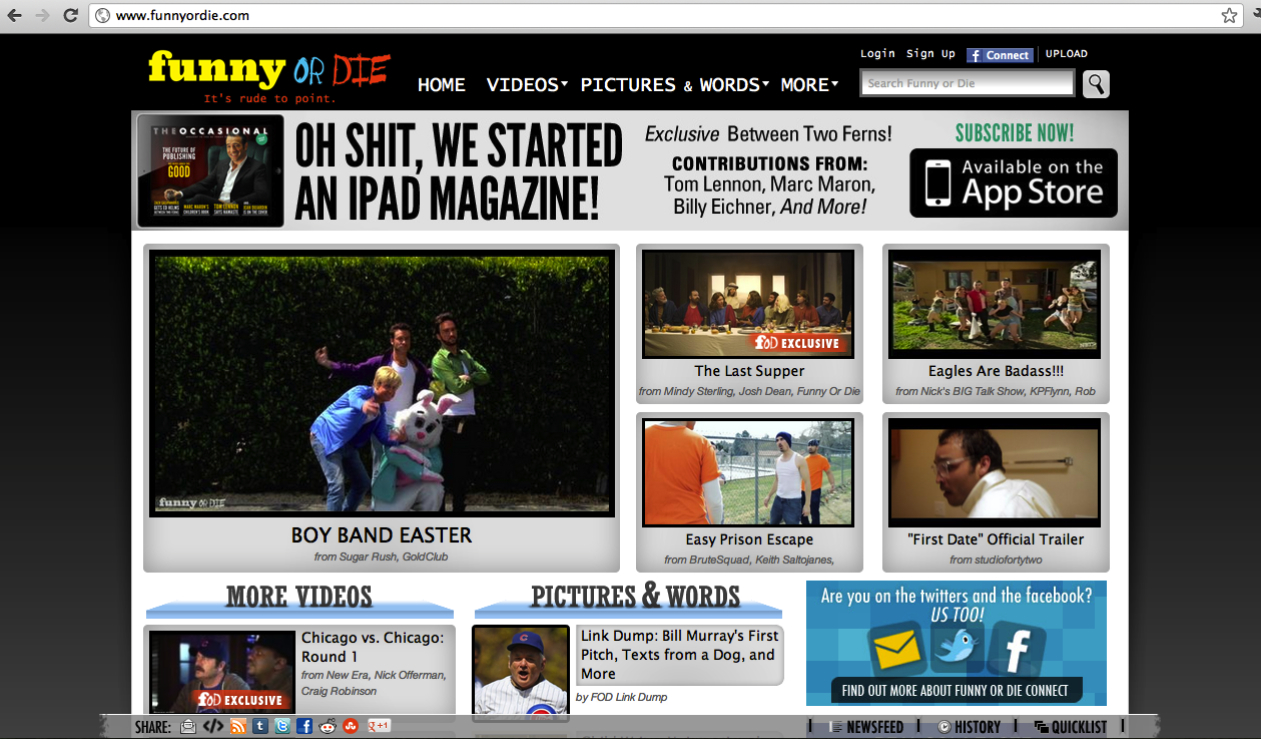Click the "from Nick's BIG Talk Show" credit
Viewport: 1261px width, 739px height.
[x=995, y=391]
